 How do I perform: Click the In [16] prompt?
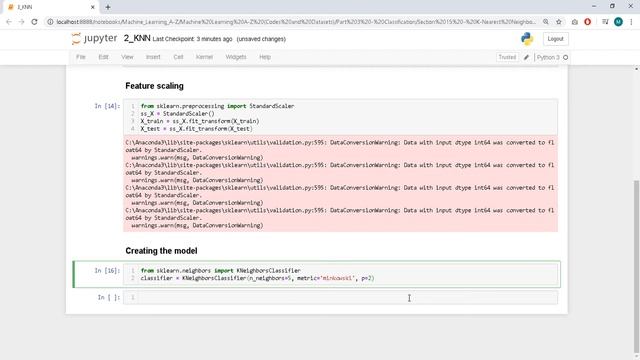107,271
